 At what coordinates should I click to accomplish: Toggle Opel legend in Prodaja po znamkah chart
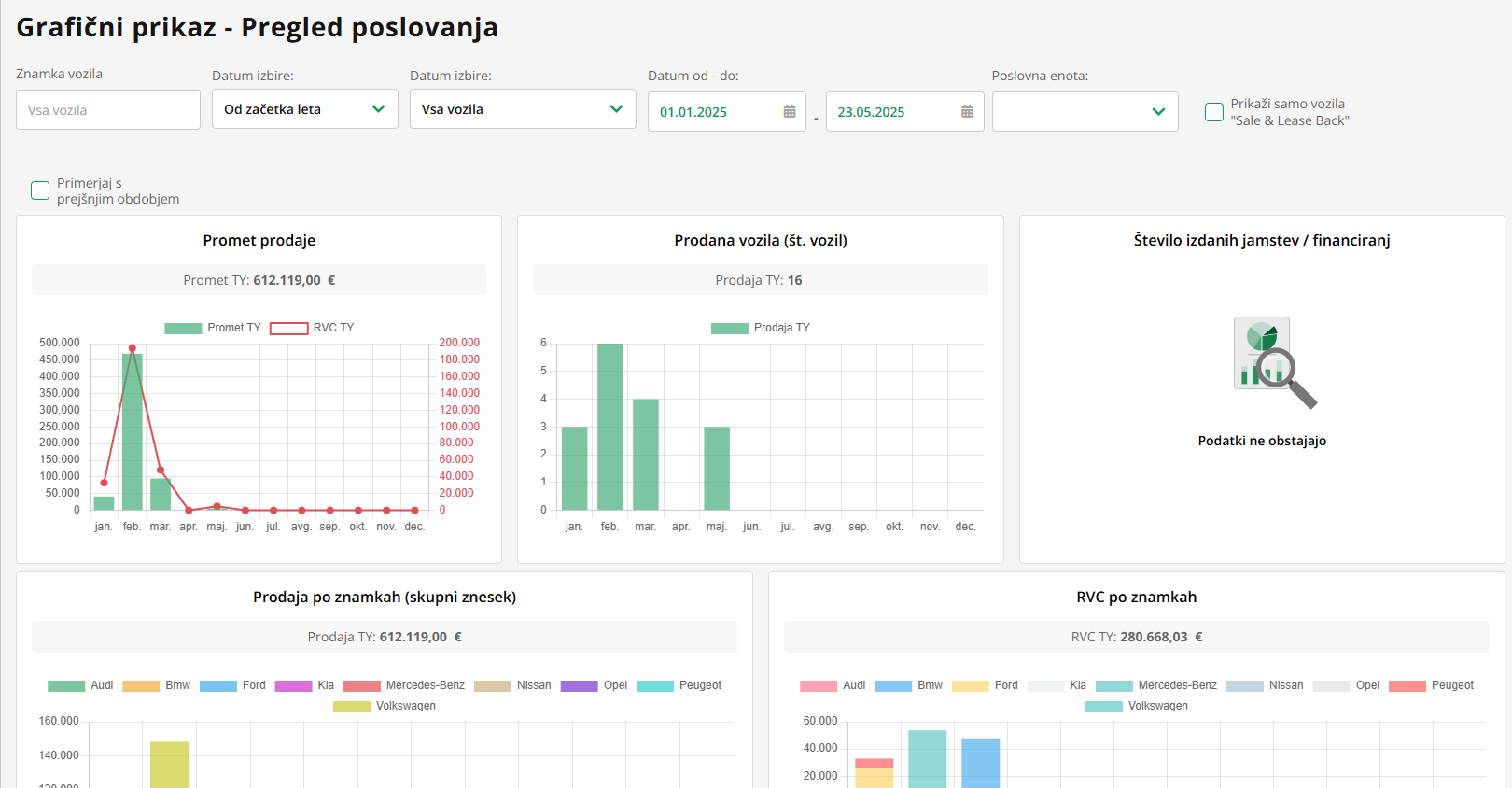[x=594, y=685]
